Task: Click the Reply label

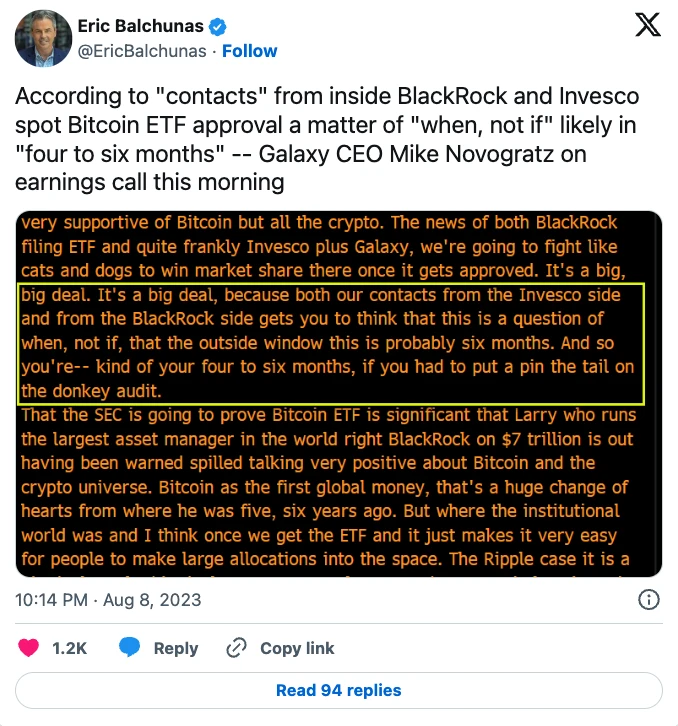Action: (x=176, y=648)
